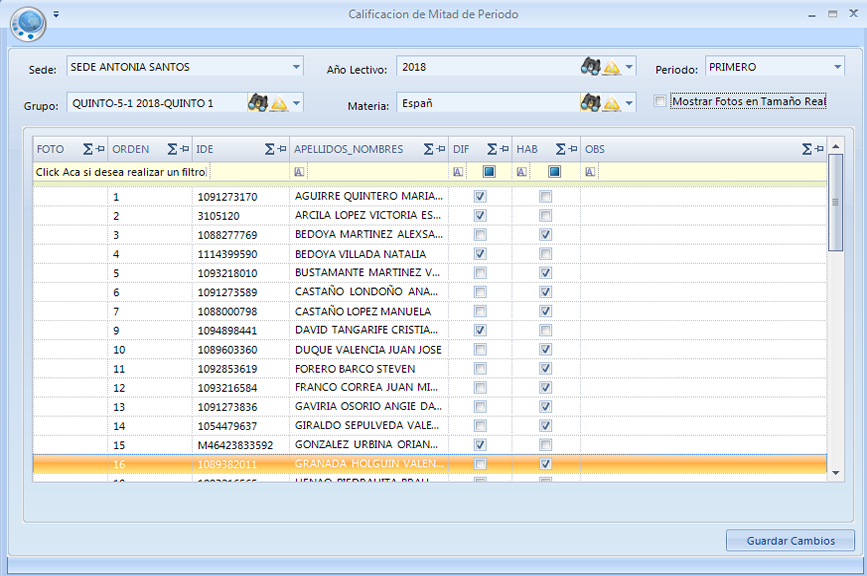Click sigma summary icon in ORDEN column
The width and height of the screenshot is (867, 576).
tap(172, 149)
